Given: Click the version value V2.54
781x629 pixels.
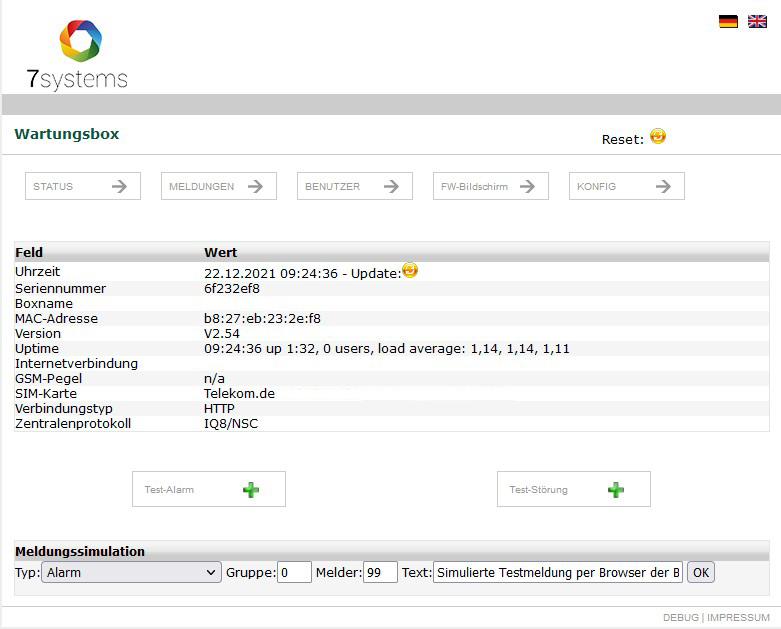Looking at the screenshot, I should [x=222, y=334].
